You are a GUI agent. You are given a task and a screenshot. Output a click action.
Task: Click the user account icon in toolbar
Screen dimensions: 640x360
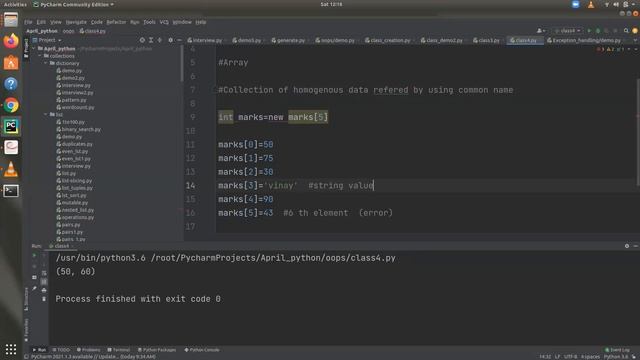click(540, 31)
